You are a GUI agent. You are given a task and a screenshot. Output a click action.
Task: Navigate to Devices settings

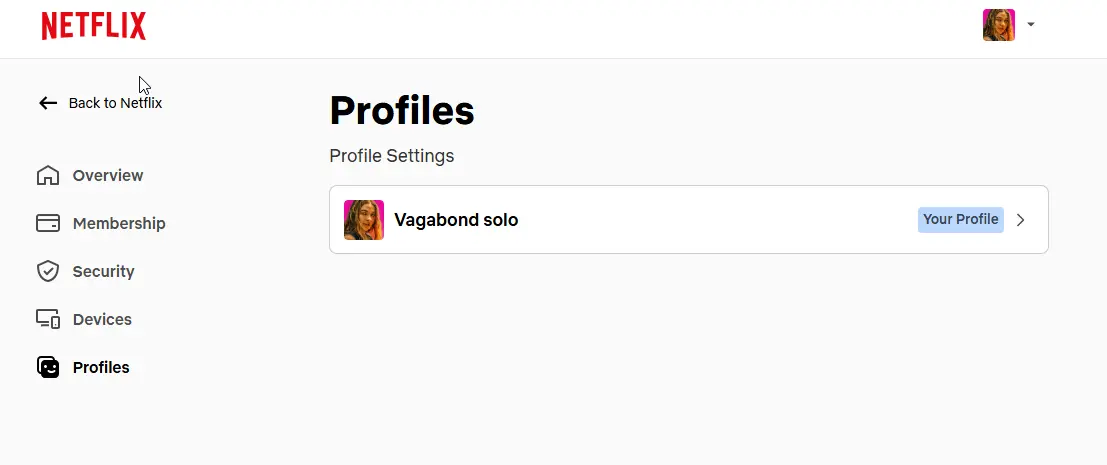click(x=102, y=319)
